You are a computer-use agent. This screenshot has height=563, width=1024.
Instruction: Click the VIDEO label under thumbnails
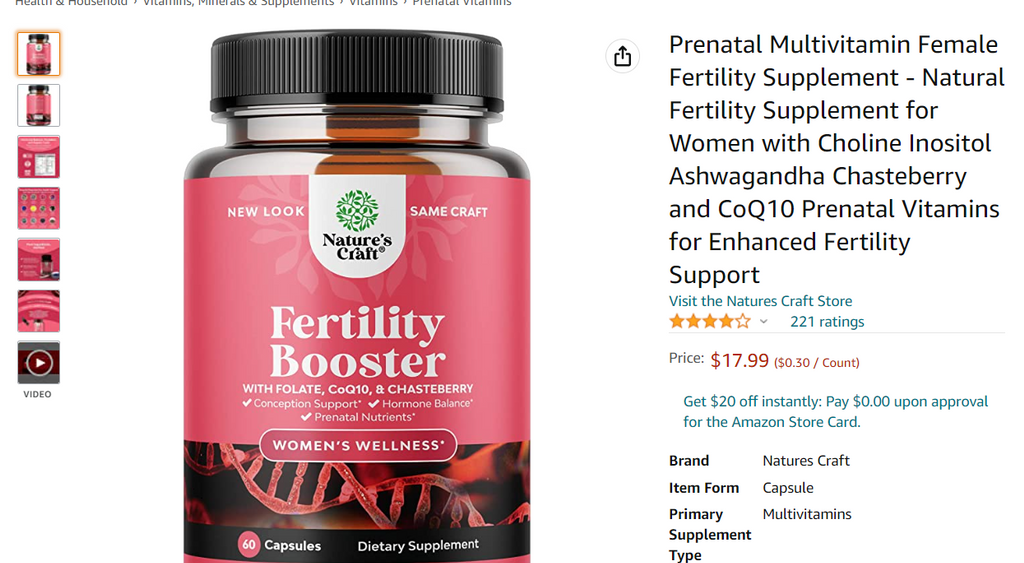coord(37,394)
